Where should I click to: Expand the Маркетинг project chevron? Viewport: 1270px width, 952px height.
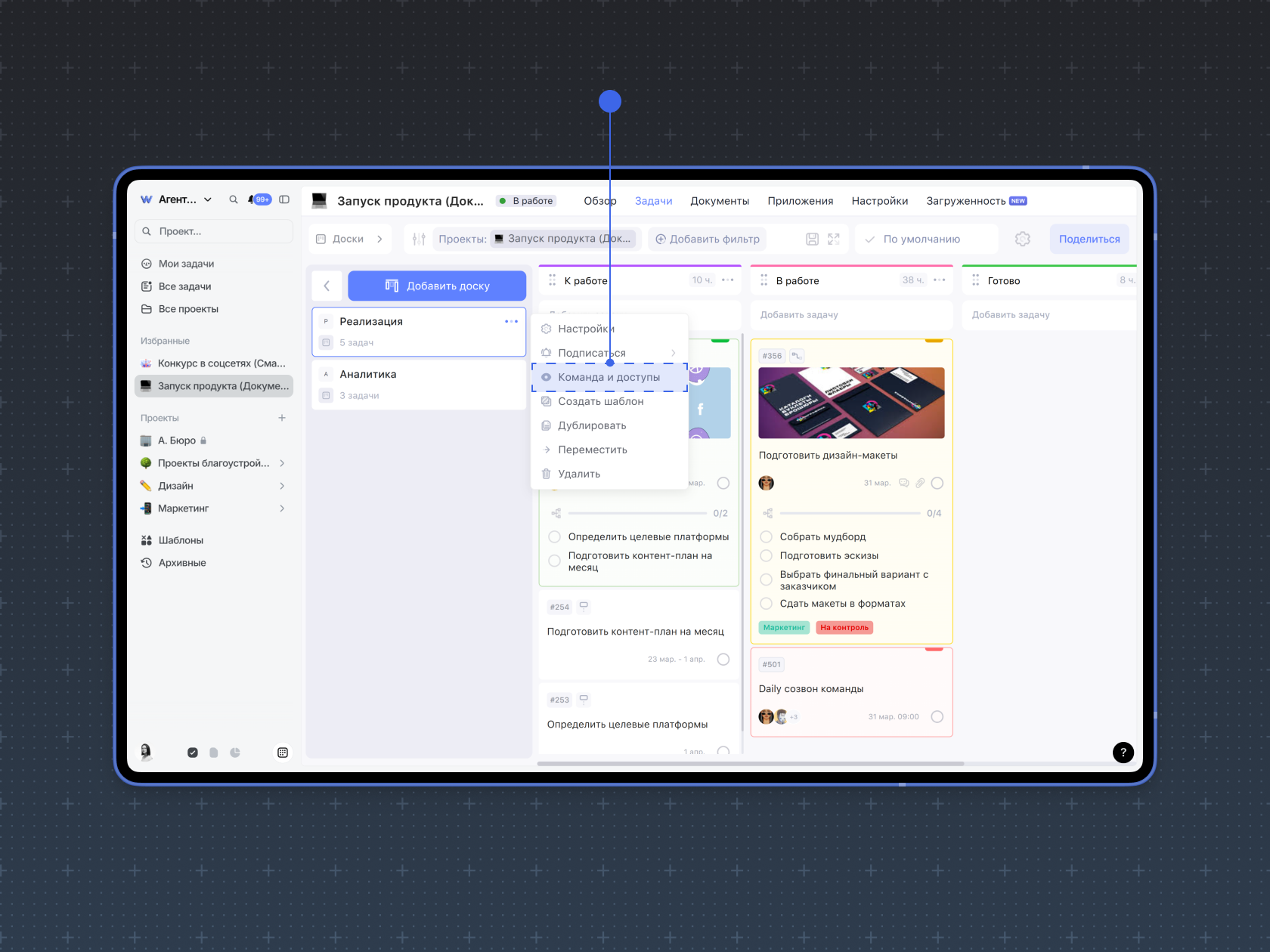point(282,508)
